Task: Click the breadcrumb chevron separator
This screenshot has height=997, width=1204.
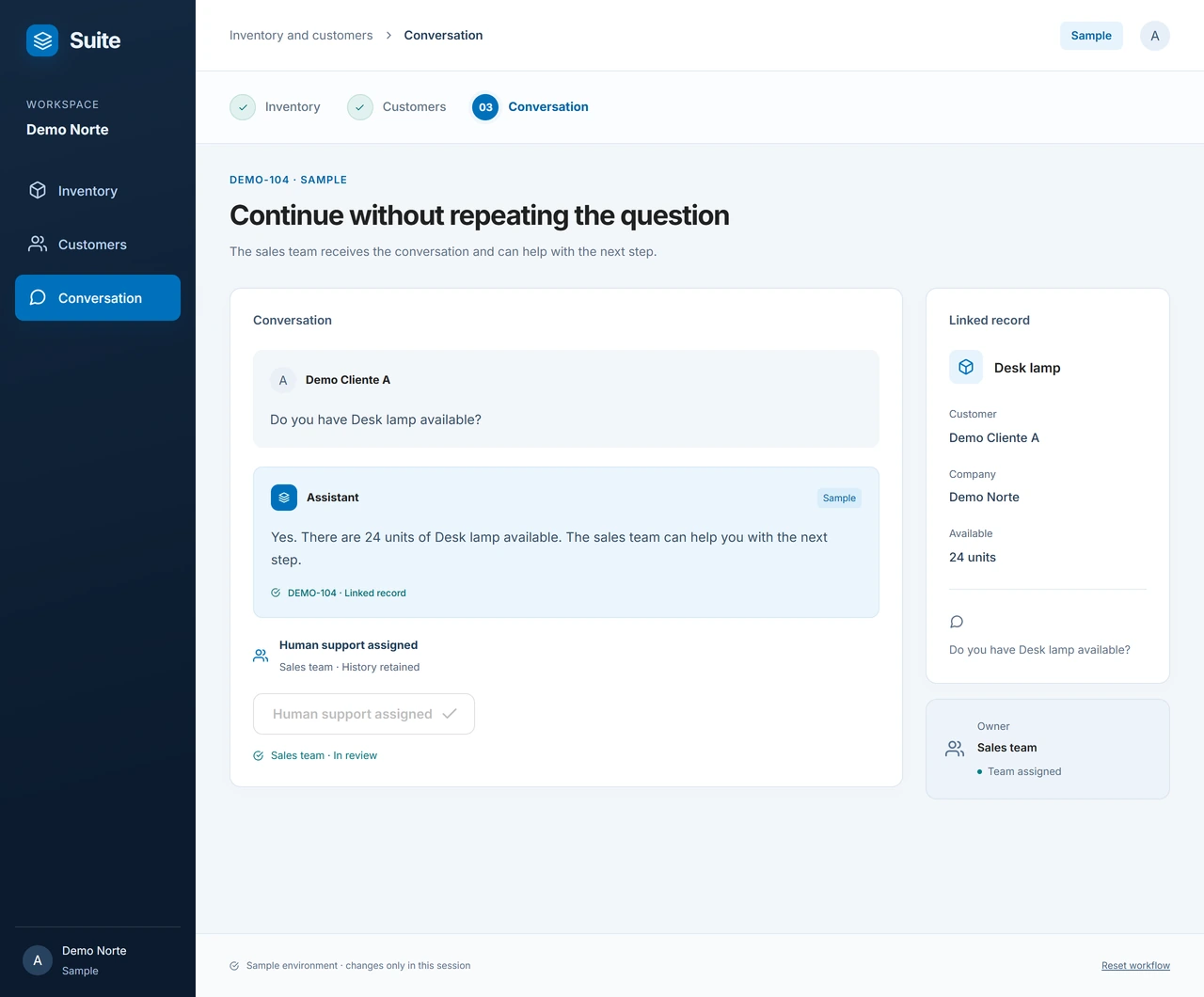Action: click(x=388, y=36)
